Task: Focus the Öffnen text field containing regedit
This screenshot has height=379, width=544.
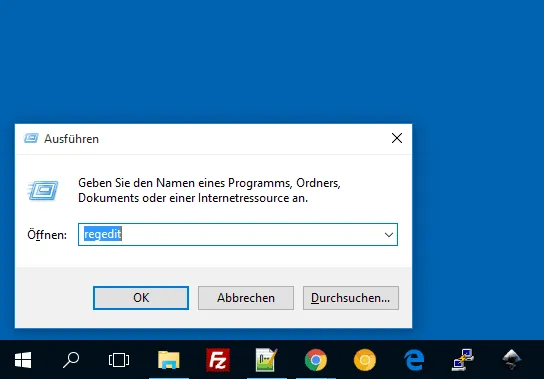Action: pos(238,235)
